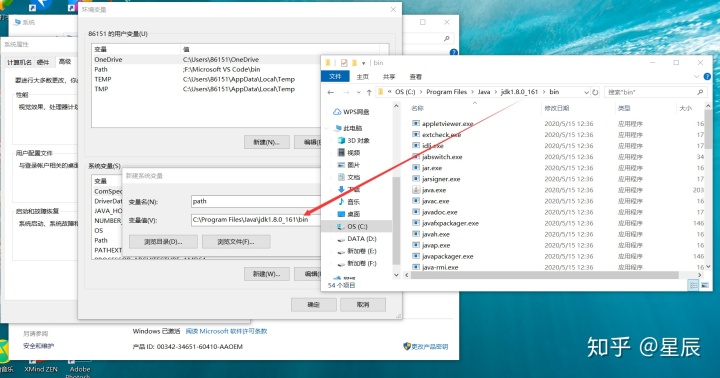Click 取消 in the environment variables dialog

point(363,305)
